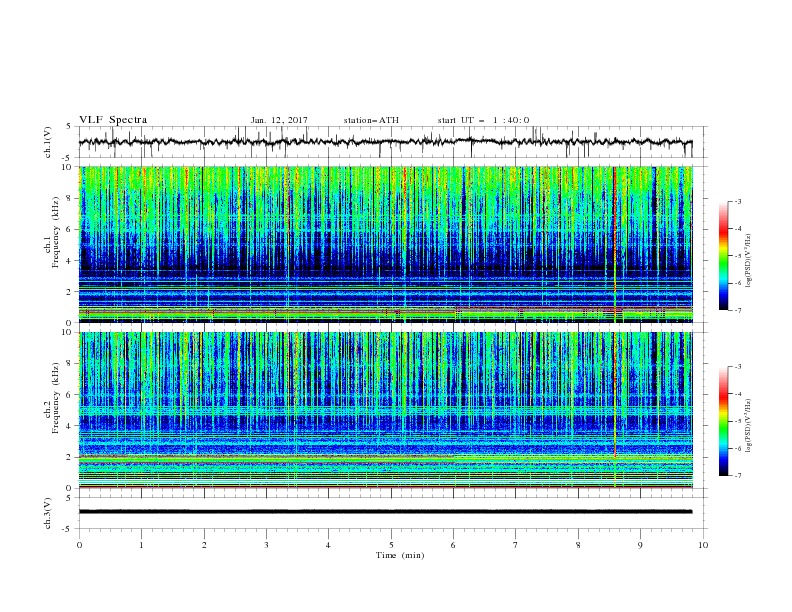Click the "VLF Spectra" title text
The width and height of the screenshot is (792, 612).
click(113, 120)
